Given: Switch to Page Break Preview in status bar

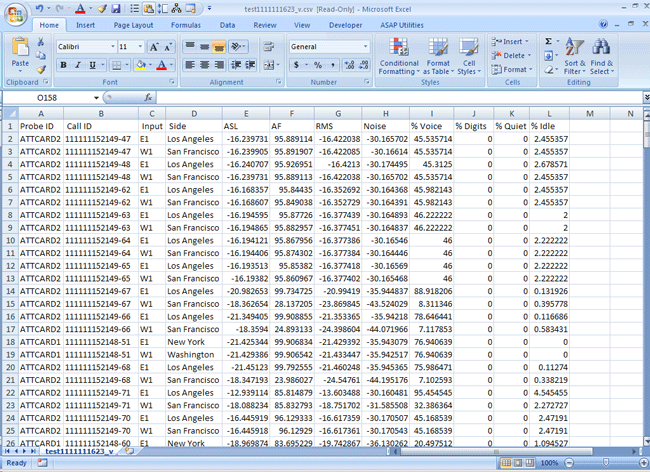Looking at the screenshot, I should (529, 462).
